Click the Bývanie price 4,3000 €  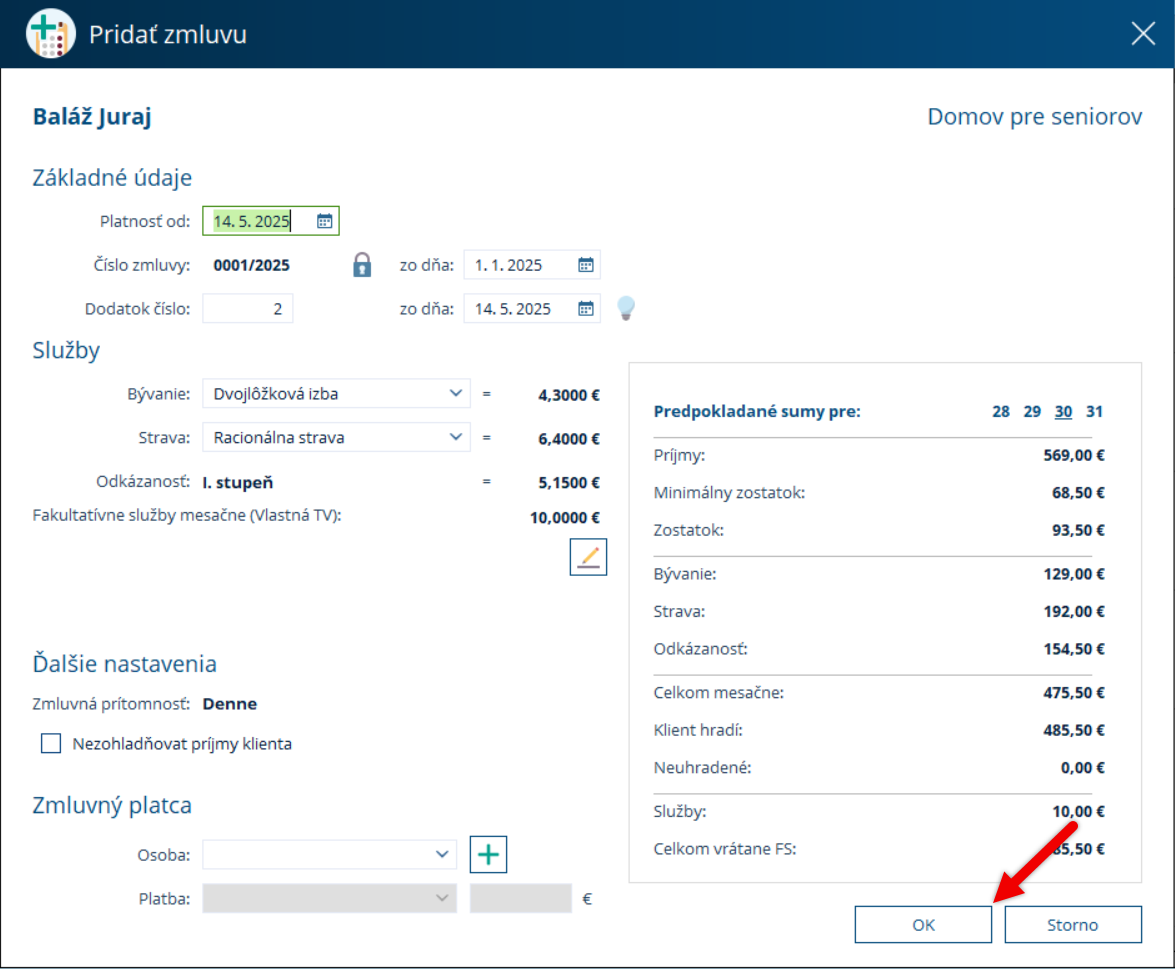click(x=569, y=395)
